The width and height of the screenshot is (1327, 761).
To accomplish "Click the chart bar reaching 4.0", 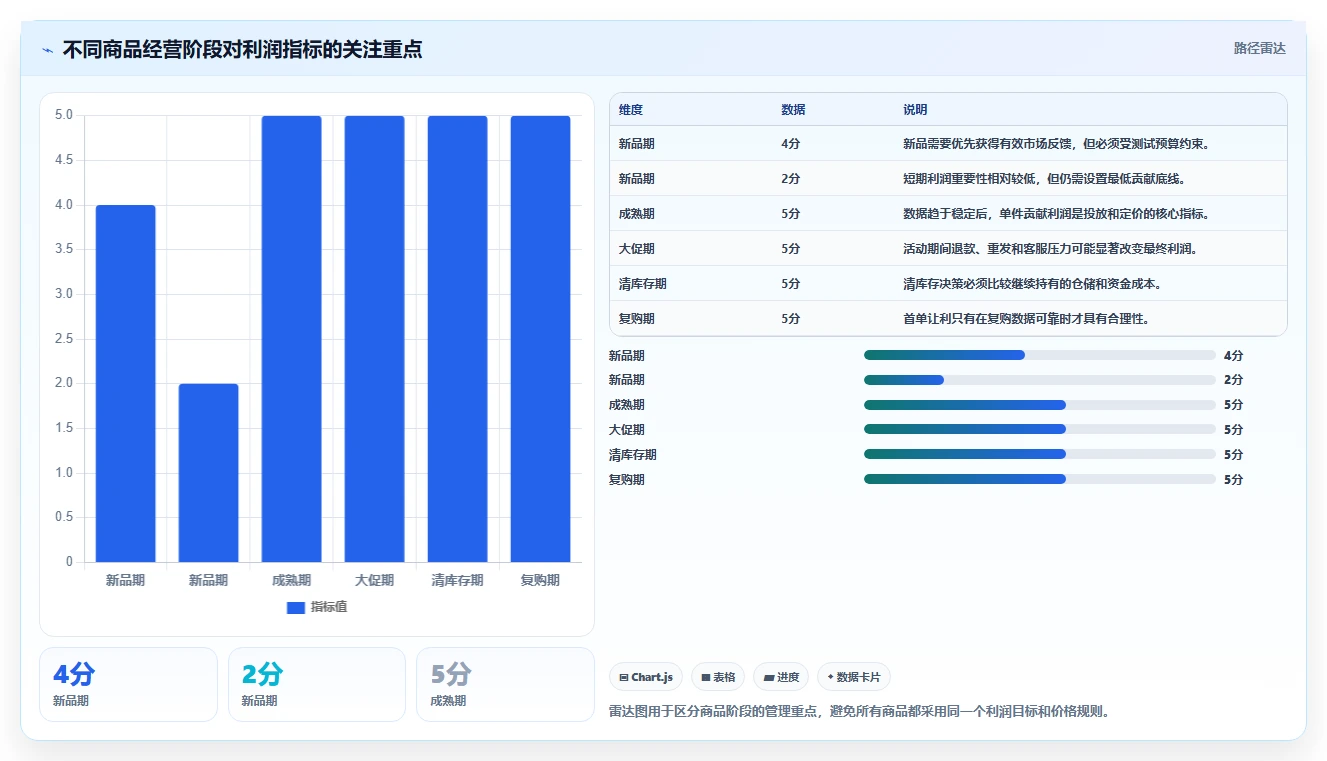I will point(125,383).
